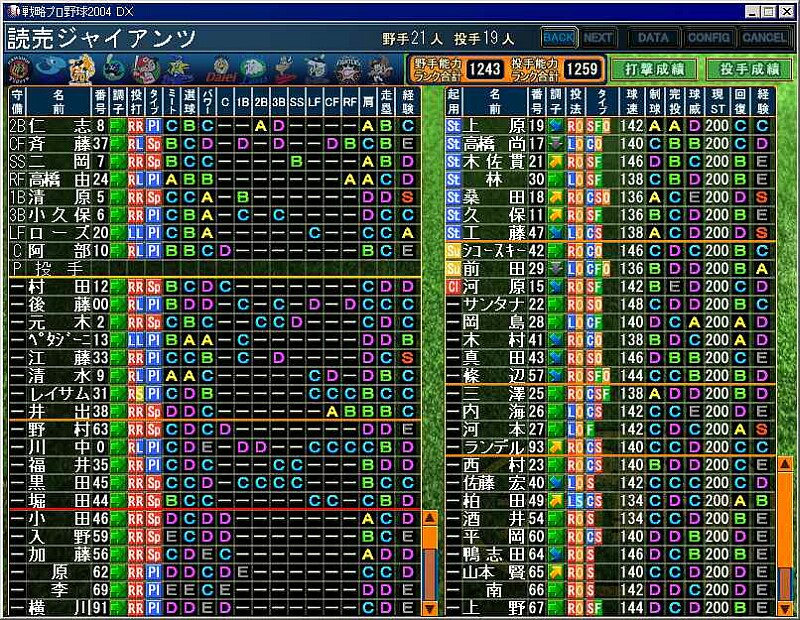Click the gray condition arrow for 高橋尚 17
This screenshot has width=800, height=620.
click(556, 144)
